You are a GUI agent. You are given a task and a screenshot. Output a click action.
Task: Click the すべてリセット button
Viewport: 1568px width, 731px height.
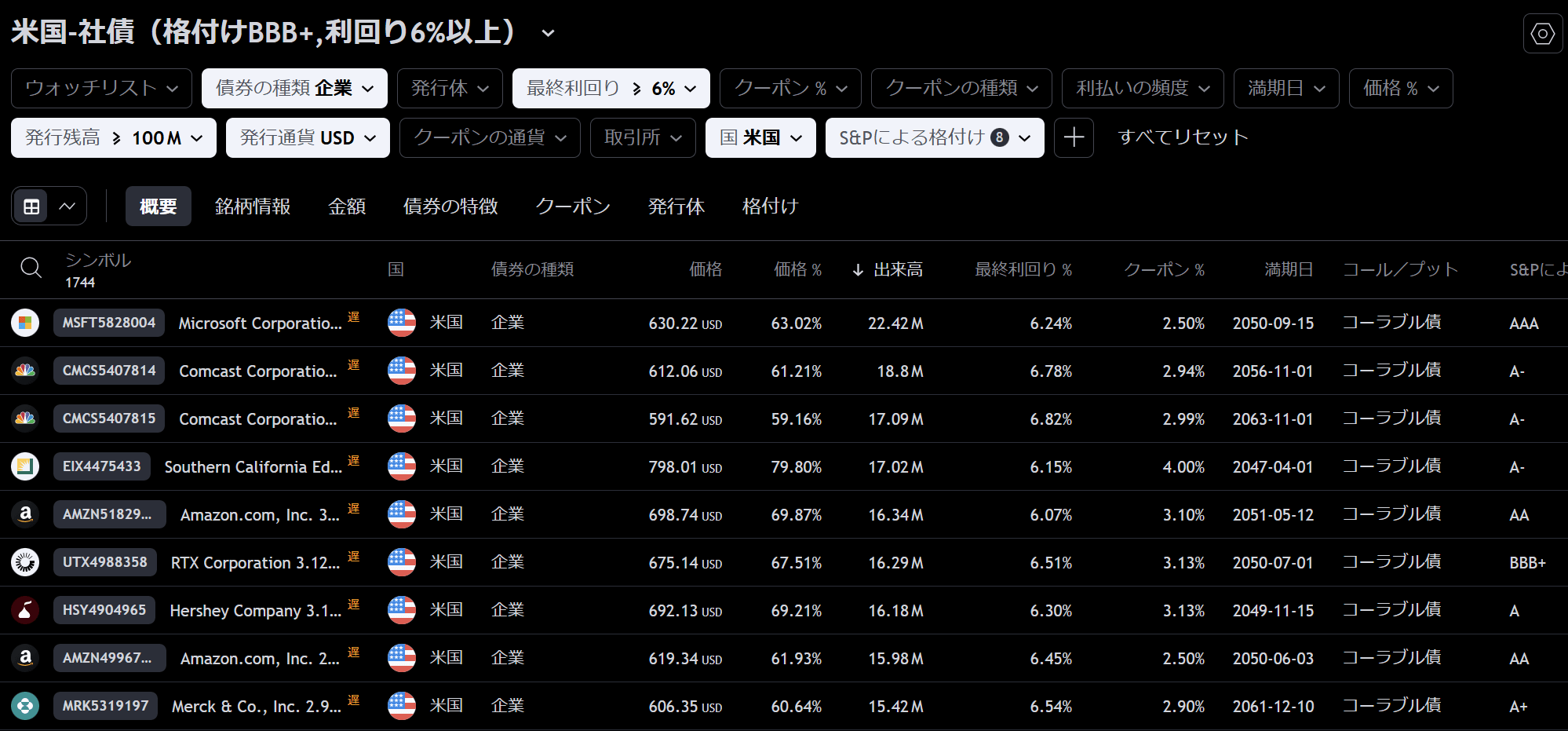pyautogui.click(x=1183, y=137)
